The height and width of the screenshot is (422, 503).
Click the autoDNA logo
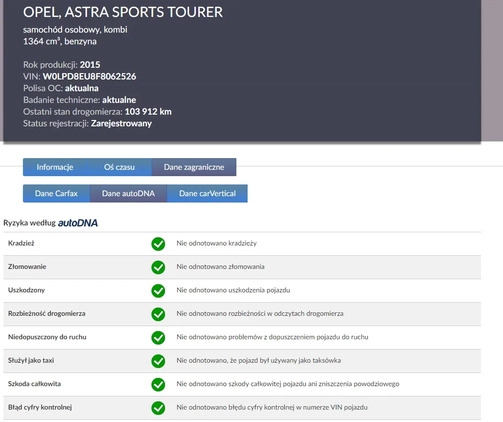click(x=78, y=223)
